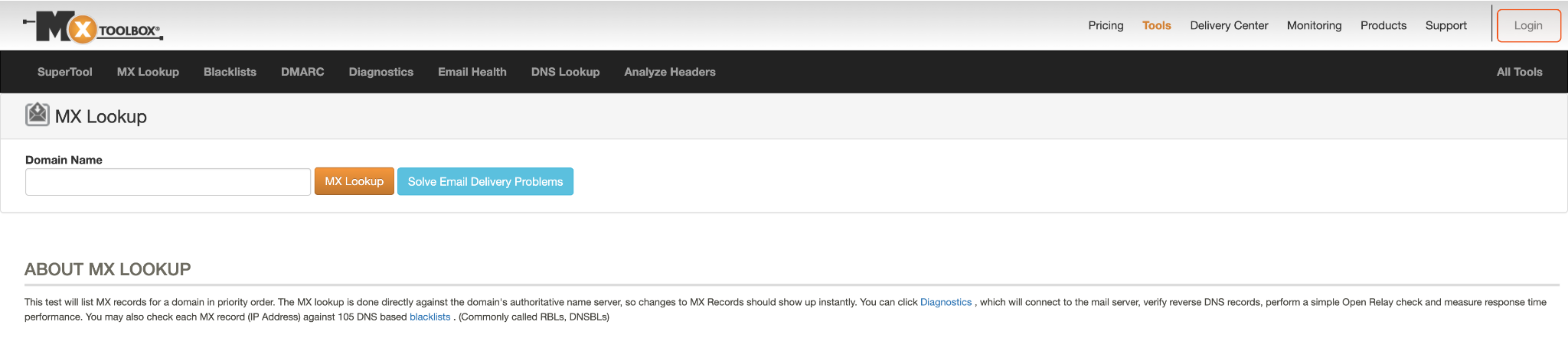The width and height of the screenshot is (1568, 364).
Task: Follow the blacklists link in the description
Action: tap(430, 317)
